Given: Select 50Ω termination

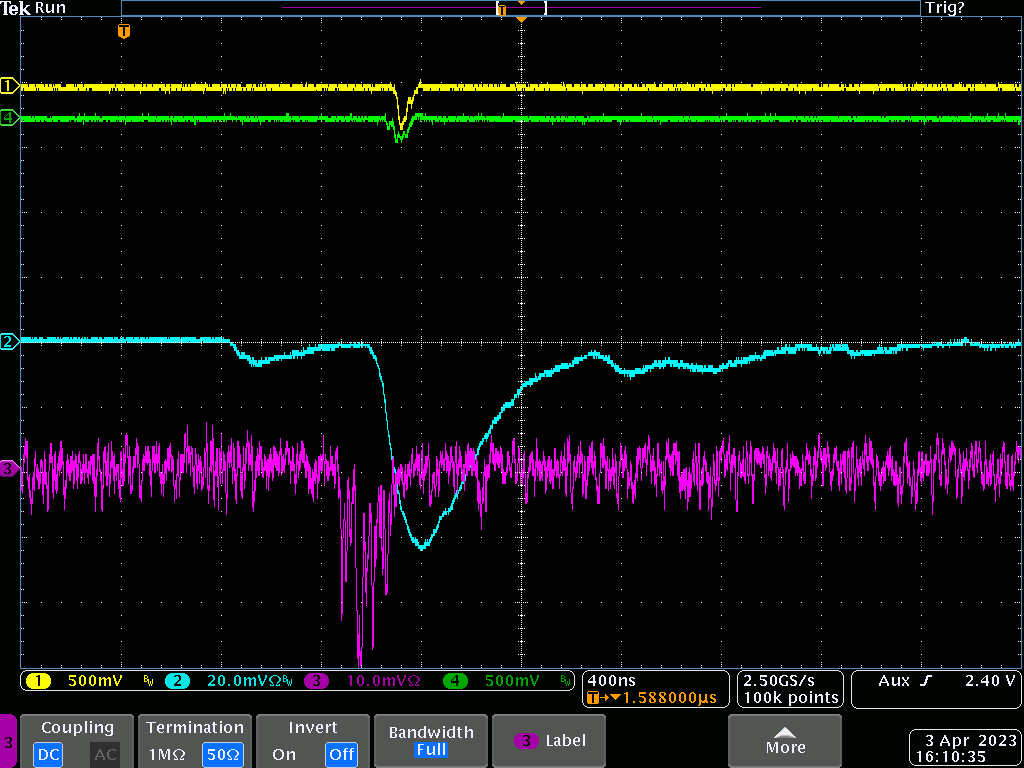Looking at the screenshot, I should click(x=222, y=754).
